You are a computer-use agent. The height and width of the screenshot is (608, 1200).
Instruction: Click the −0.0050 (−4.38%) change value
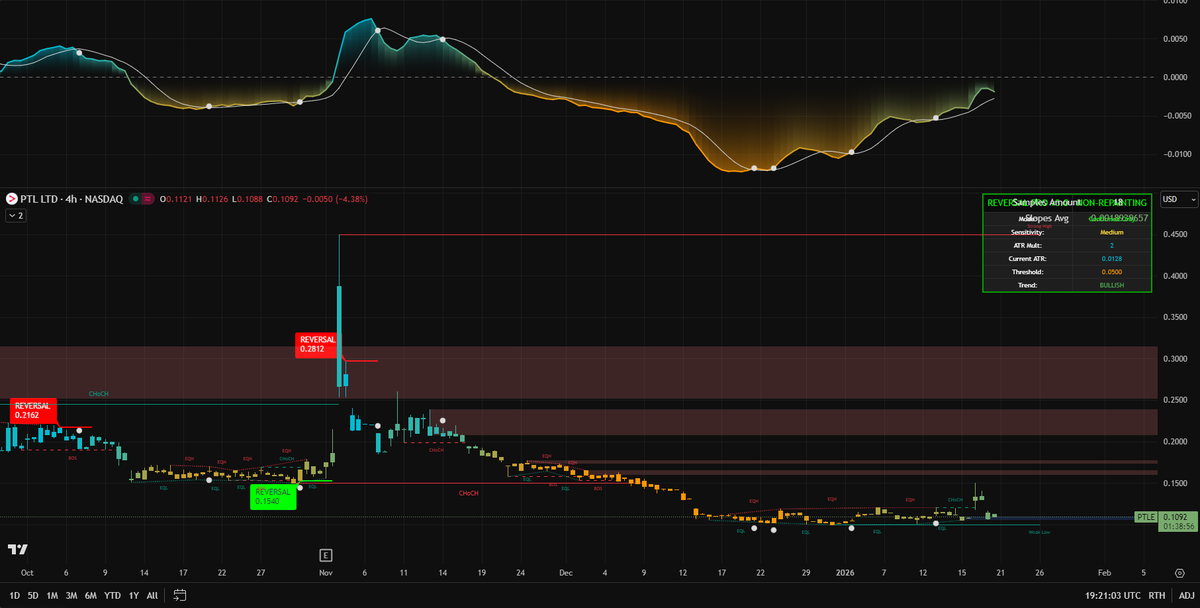[334, 199]
